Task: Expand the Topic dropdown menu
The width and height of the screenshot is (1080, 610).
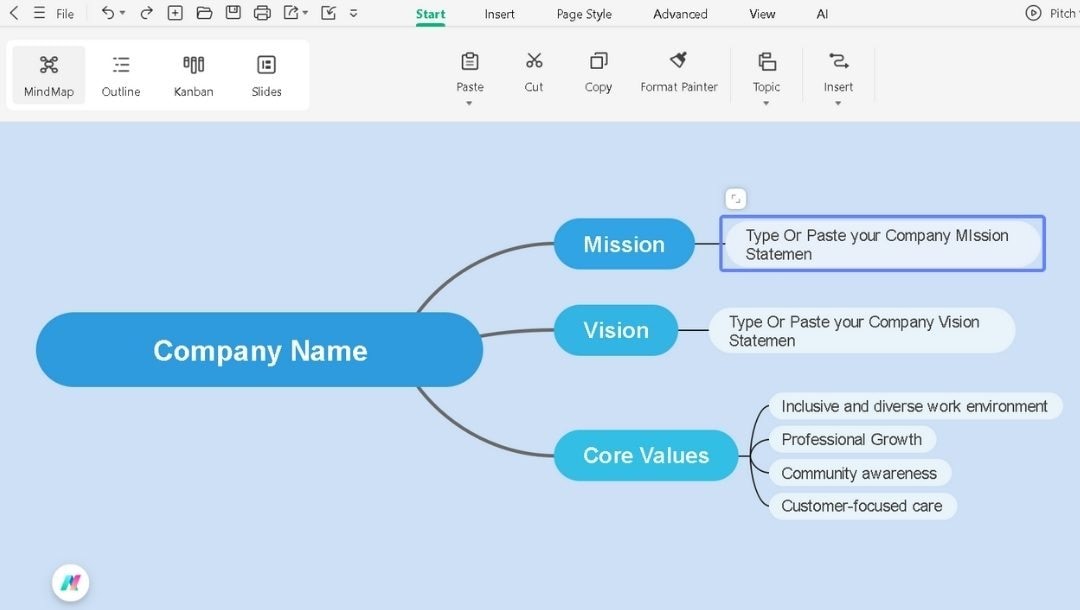Action: tap(766, 100)
